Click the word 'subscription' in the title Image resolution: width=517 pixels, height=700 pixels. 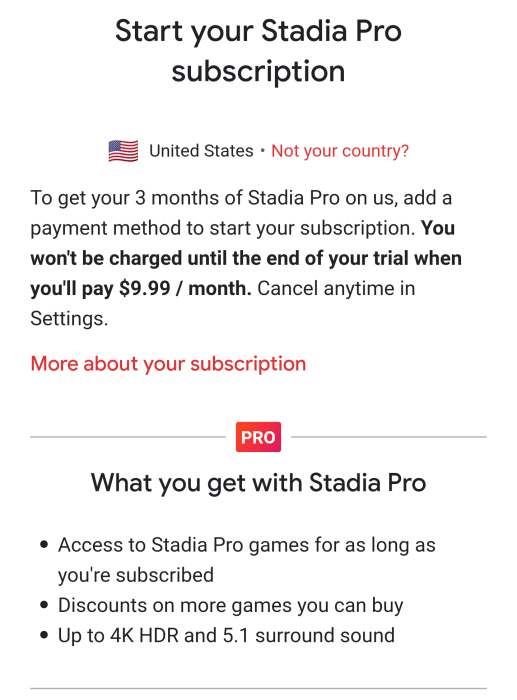pyautogui.click(x=258, y=71)
